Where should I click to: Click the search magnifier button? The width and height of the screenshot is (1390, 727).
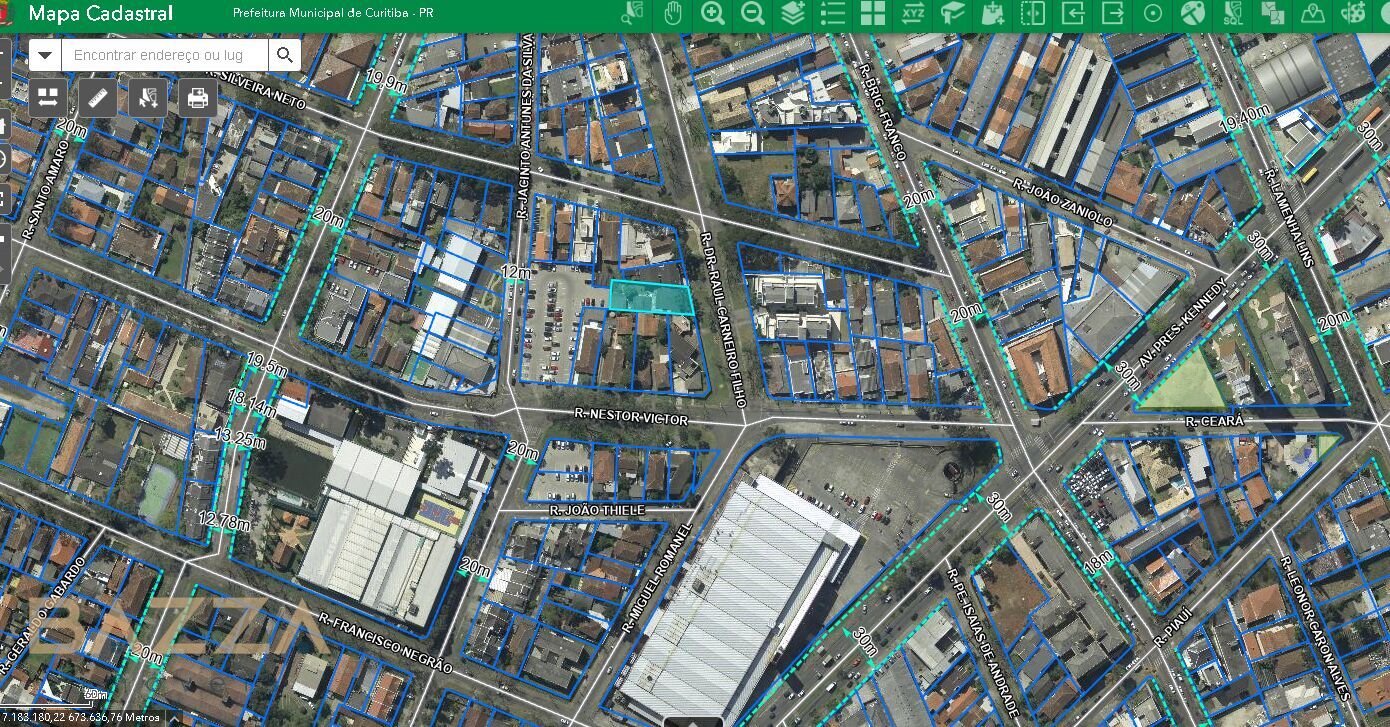coord(285,55)
